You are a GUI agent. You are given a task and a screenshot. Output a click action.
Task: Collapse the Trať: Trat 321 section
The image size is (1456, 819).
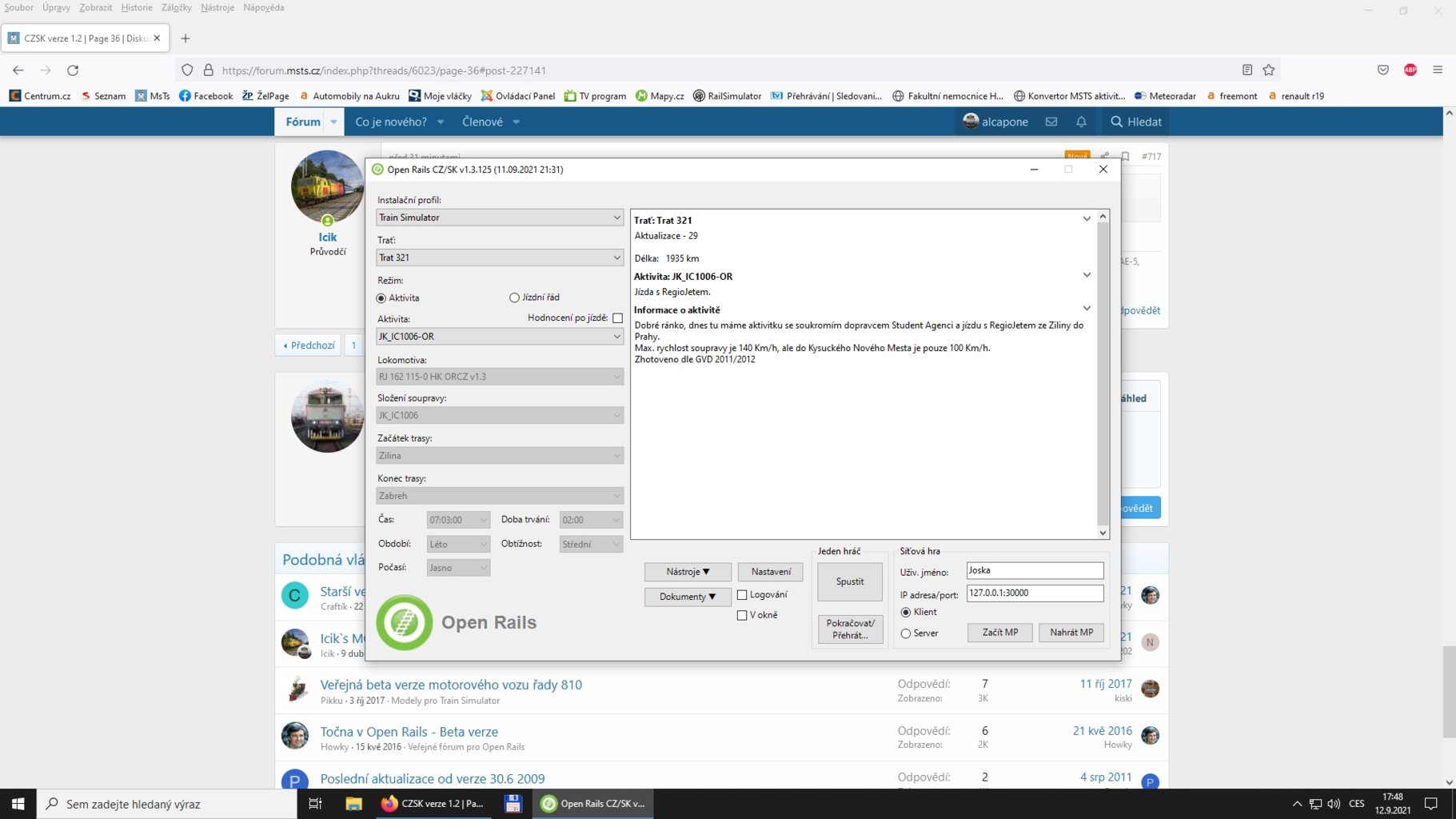click(1087, 219)
